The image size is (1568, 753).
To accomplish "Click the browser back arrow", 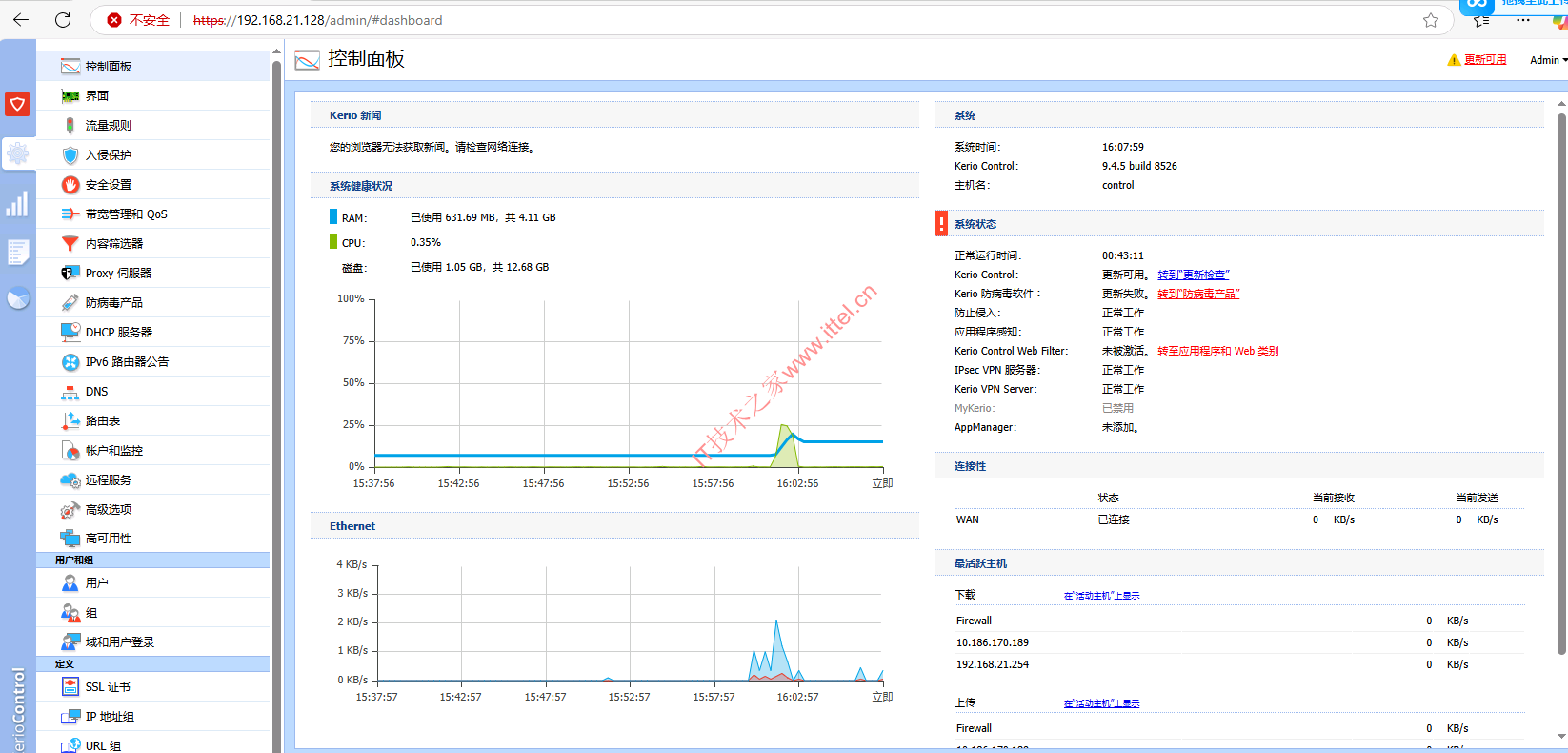I will click(x=21, y=20).
